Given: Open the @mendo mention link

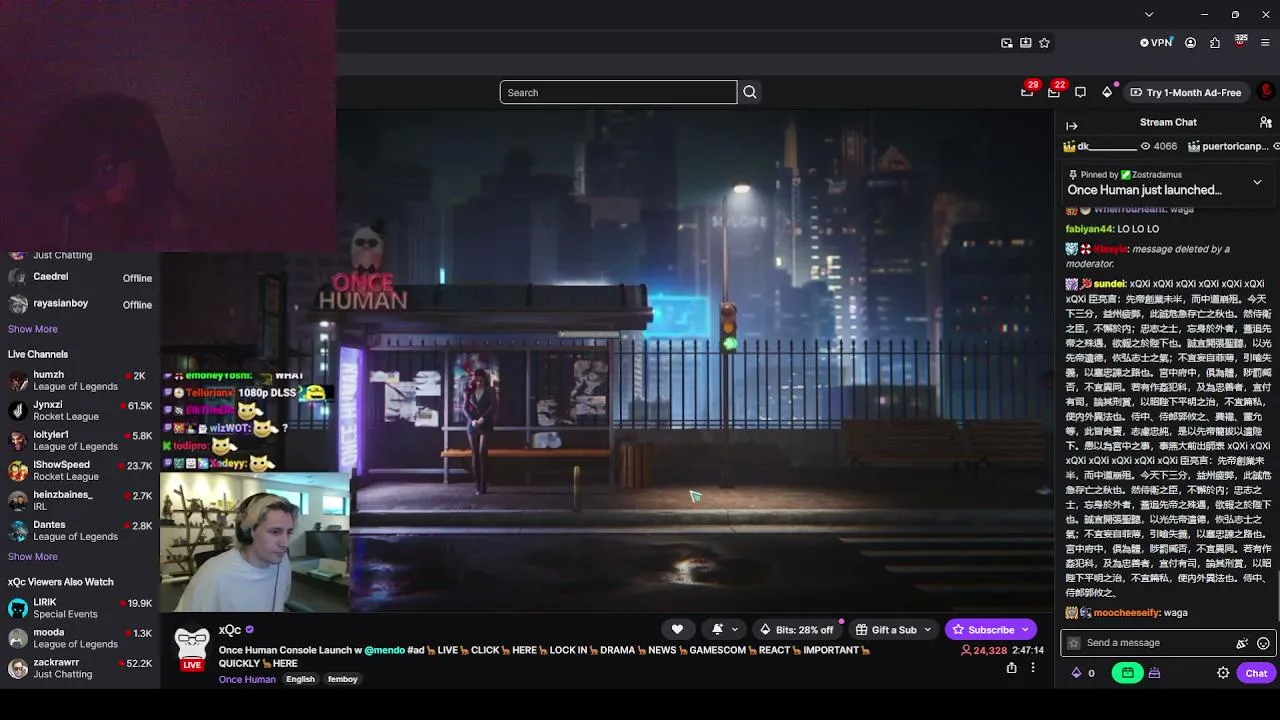Looking at the screenshot, I should click(384, 650).
